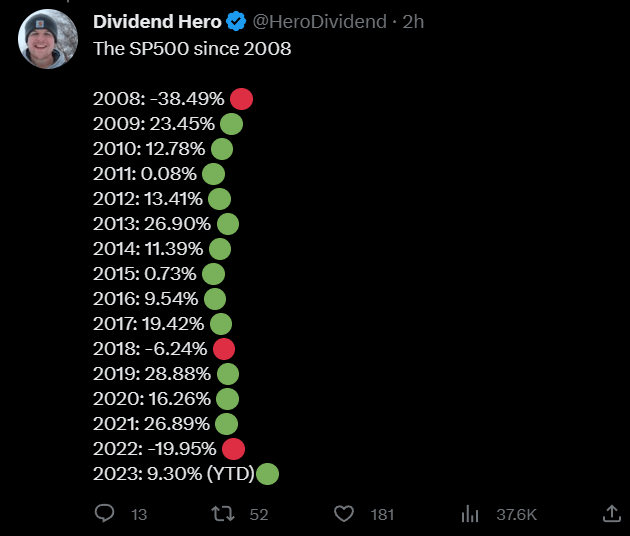Click the green circle beside 2009
The width and height of the screenshot is (630, 536).
click(x=231, y=124)
